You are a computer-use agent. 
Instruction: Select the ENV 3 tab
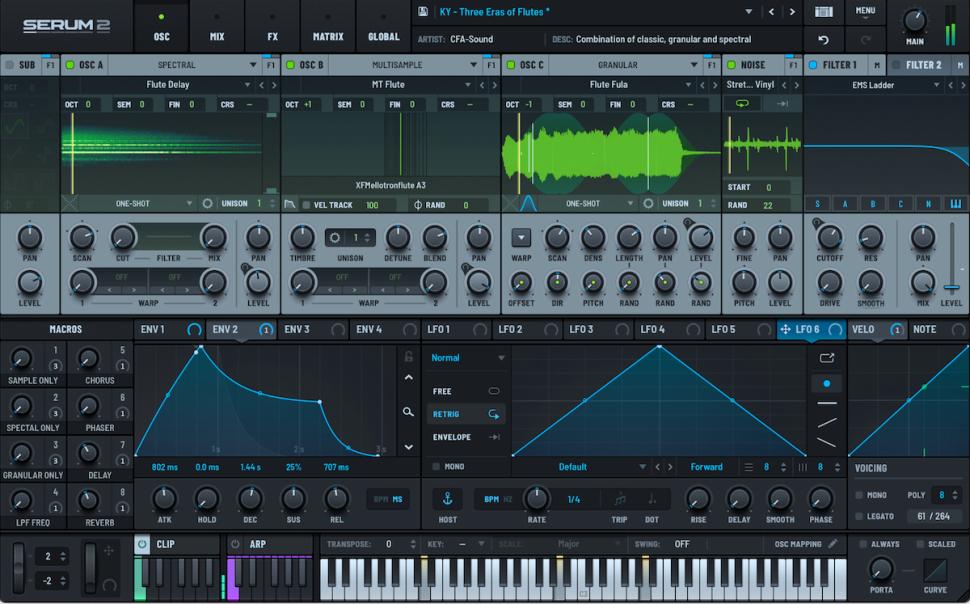297,329
